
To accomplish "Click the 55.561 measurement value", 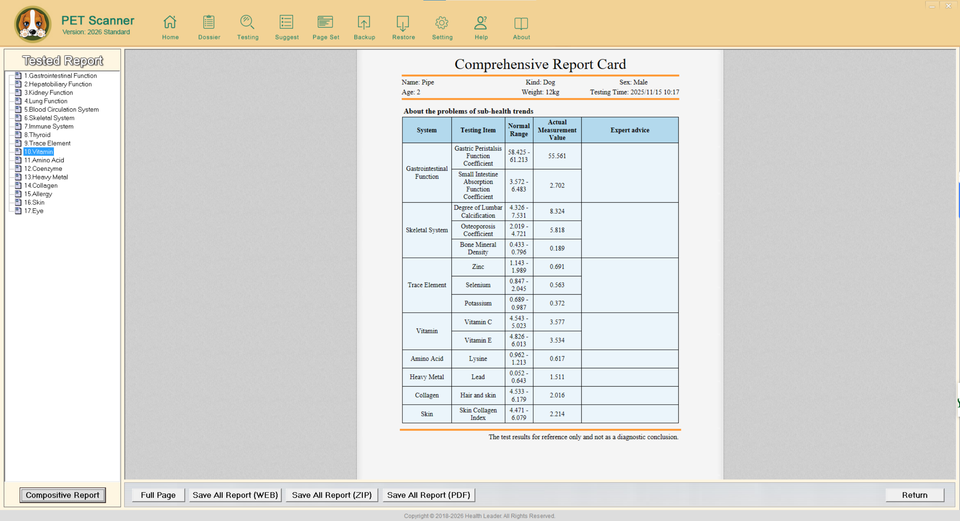I will coord(557,156).
